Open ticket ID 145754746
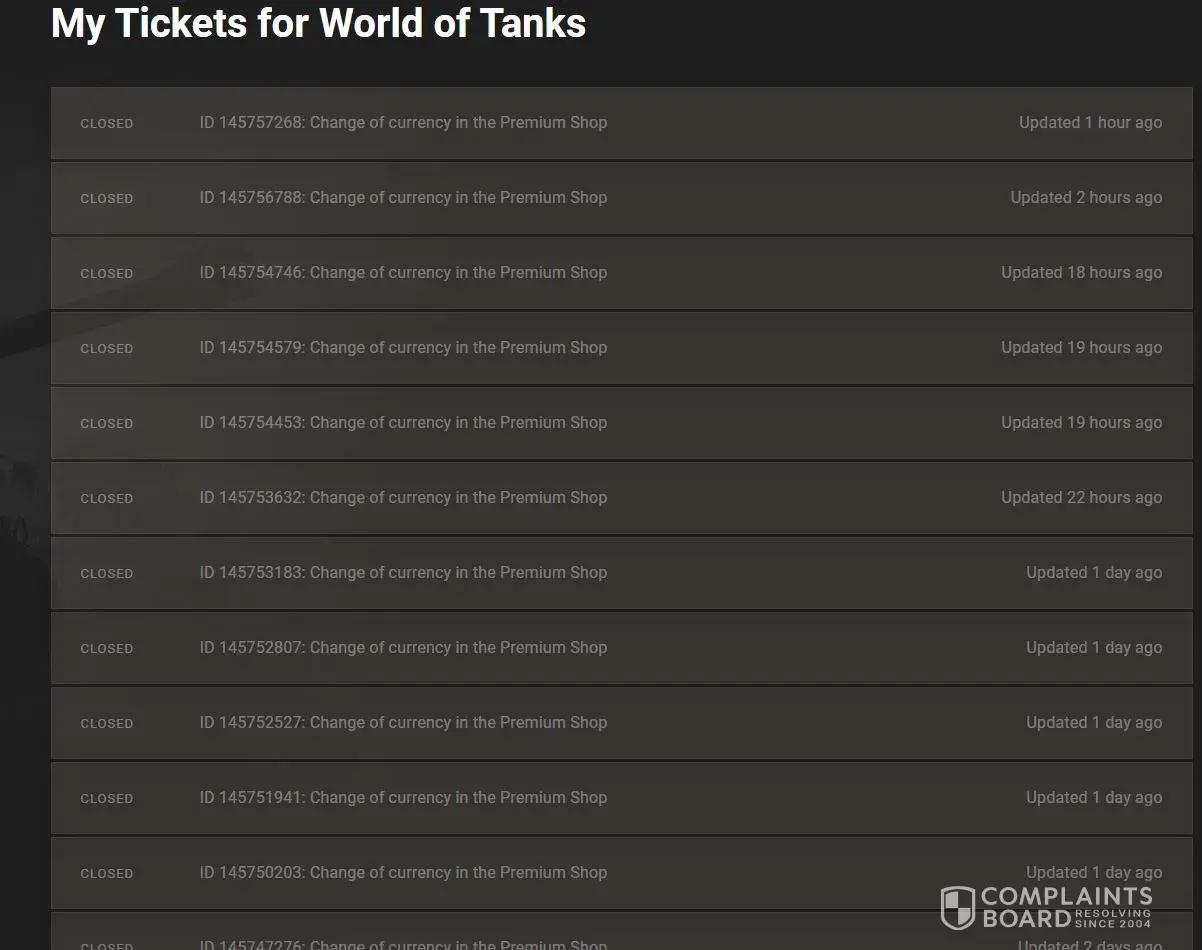The image size is (1202, 950). click(403, 273)
